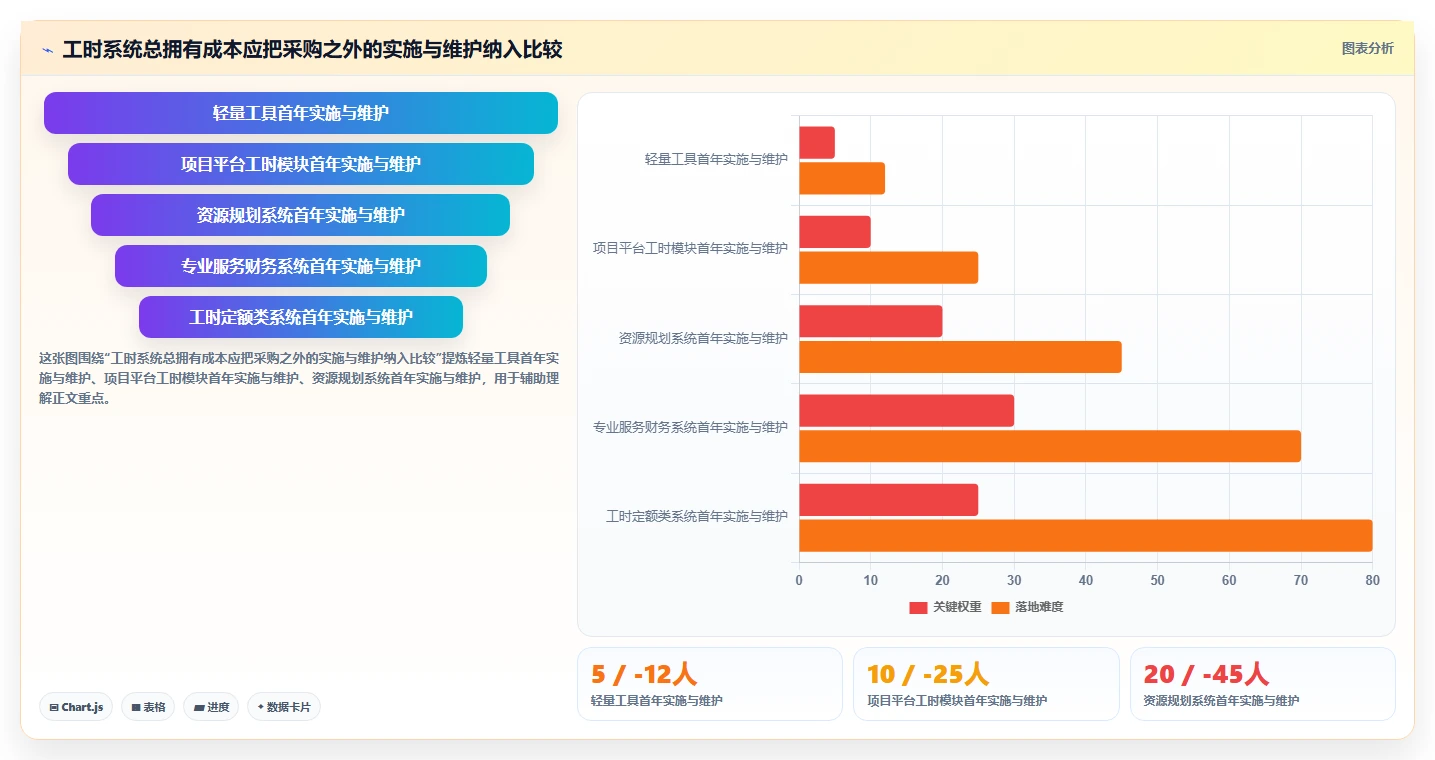Click the page title 工时系统总拥有成本 heading
The width and height of the screenshot is (1435, 760).
[312, 50]
